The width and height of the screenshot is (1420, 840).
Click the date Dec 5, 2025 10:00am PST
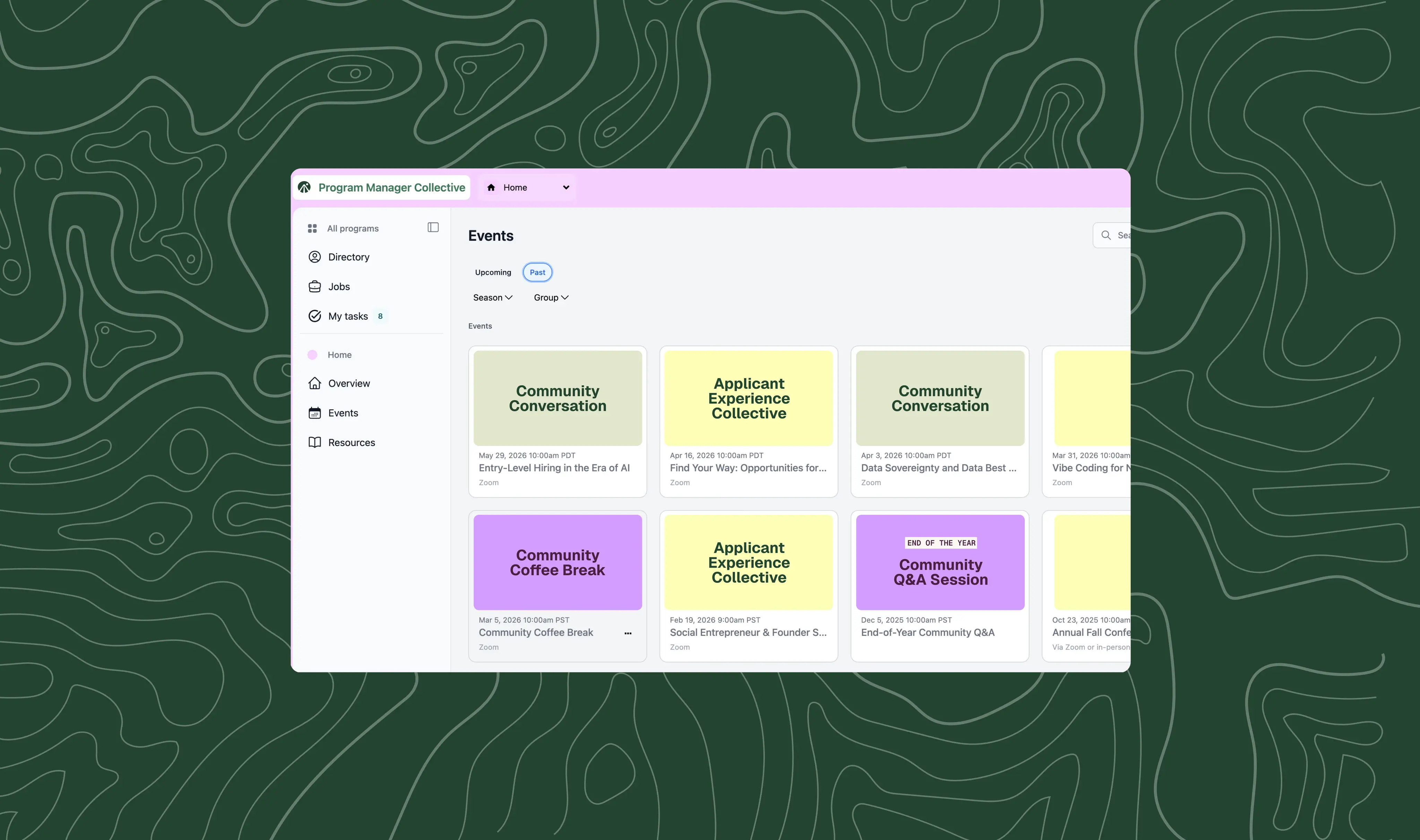[907, 620]
